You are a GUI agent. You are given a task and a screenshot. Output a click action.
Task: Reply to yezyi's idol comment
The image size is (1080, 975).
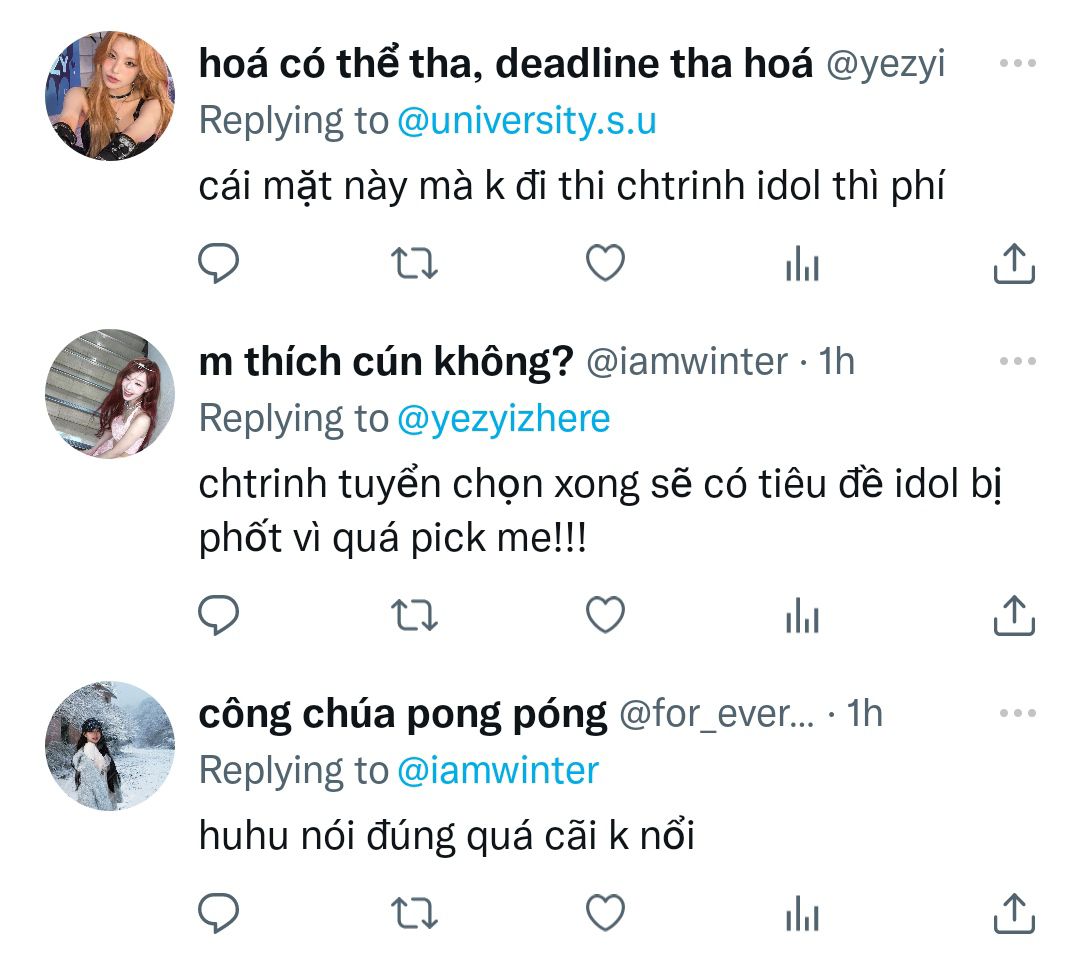pos(218,264)
